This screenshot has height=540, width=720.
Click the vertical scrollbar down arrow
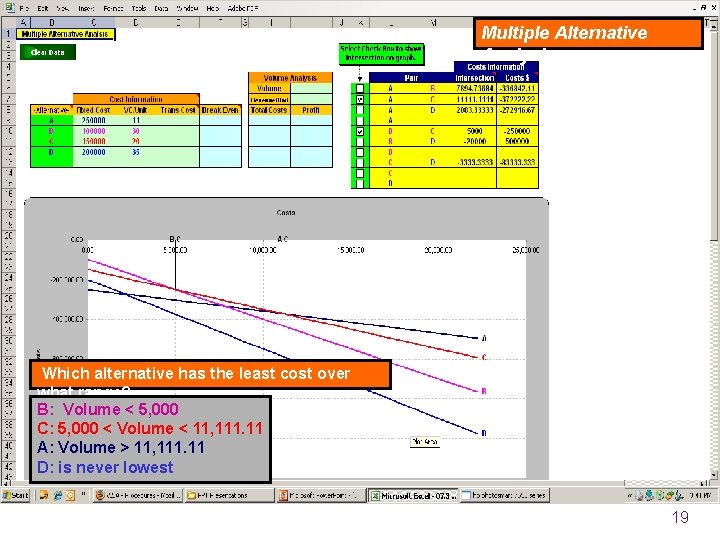(x=713, y=474)
